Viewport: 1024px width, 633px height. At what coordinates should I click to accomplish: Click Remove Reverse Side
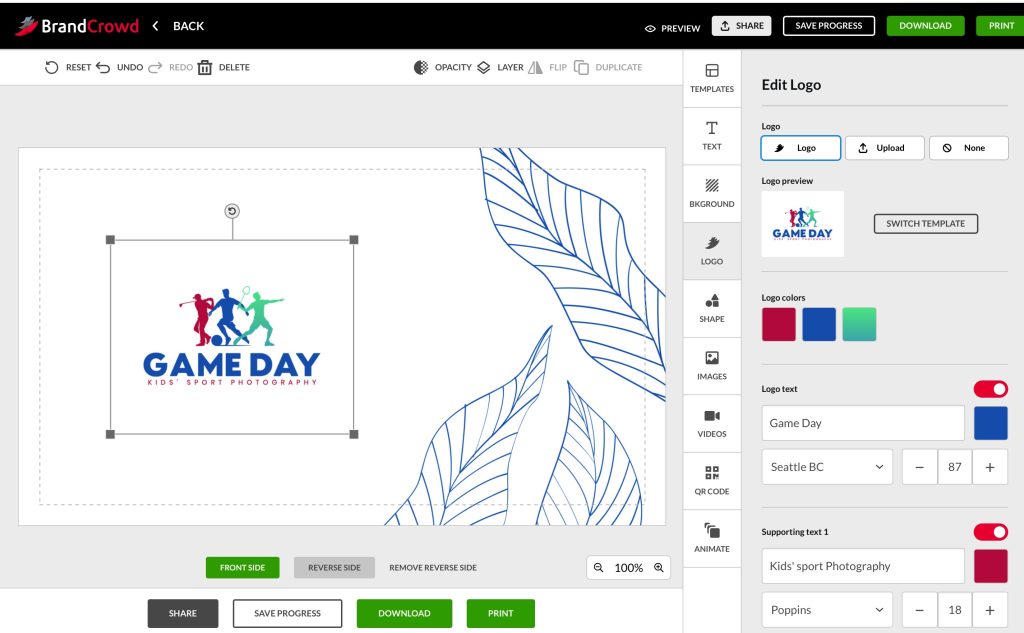point(433,568)
